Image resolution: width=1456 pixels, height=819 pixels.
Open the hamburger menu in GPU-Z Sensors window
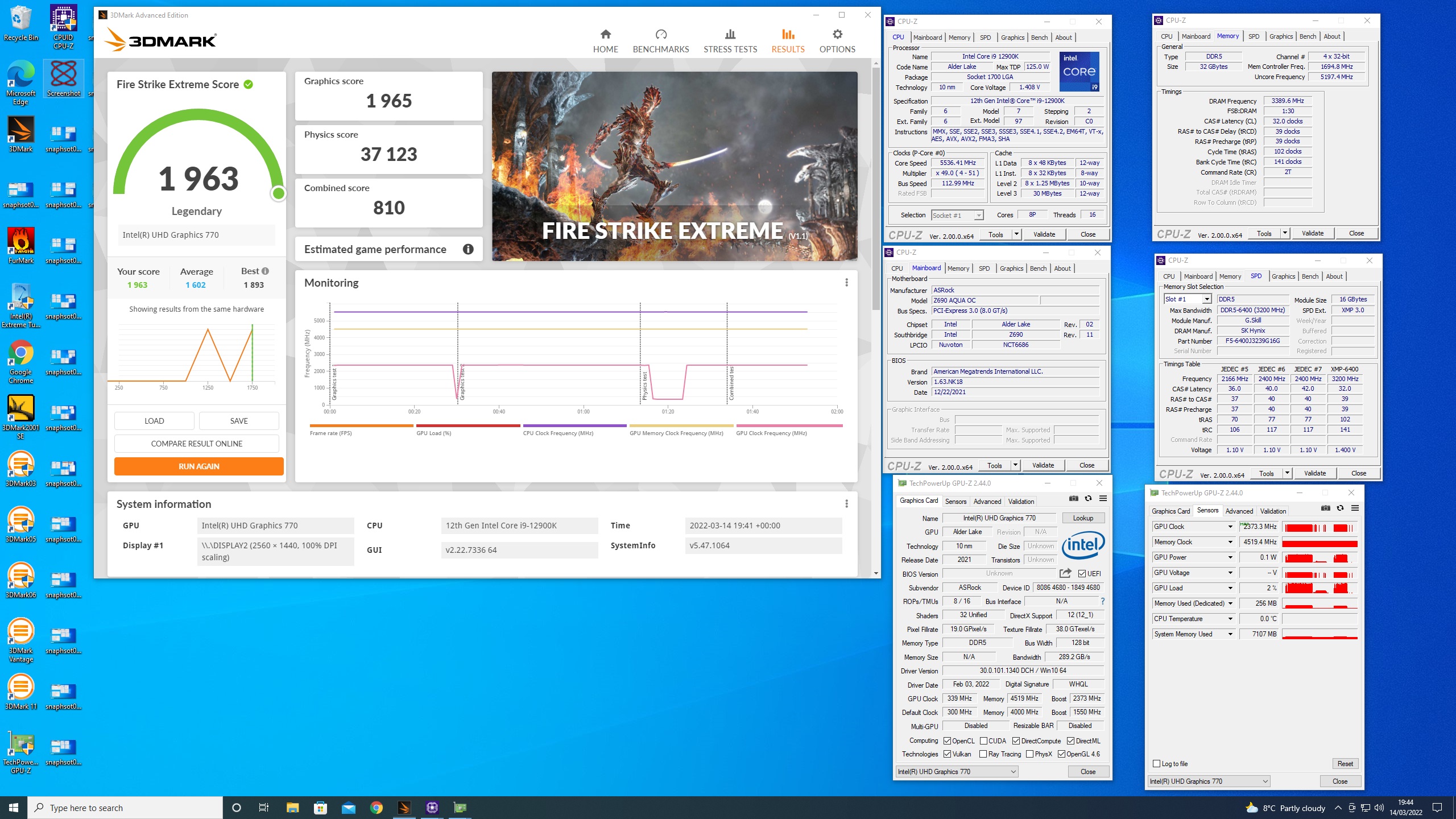(x=1355, y=508)
